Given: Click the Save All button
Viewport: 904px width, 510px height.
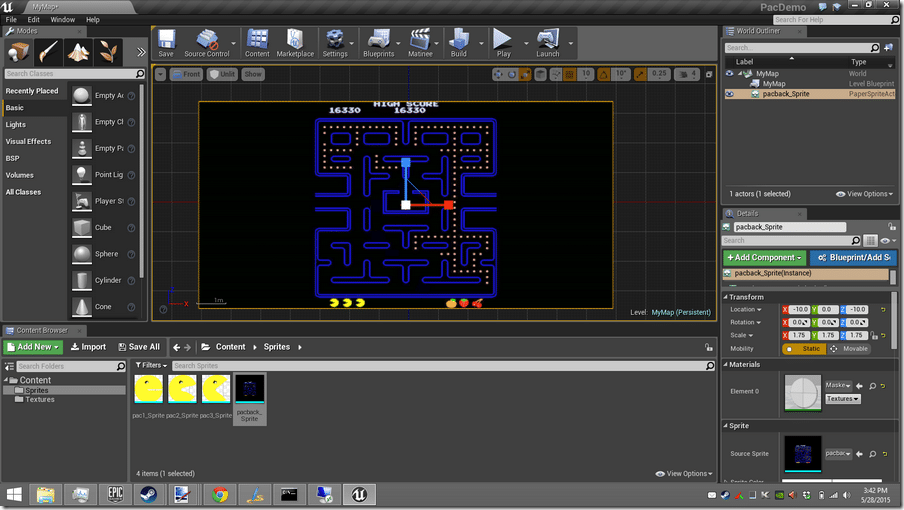Looking at the screenshot, I should [x=139, y=347].
